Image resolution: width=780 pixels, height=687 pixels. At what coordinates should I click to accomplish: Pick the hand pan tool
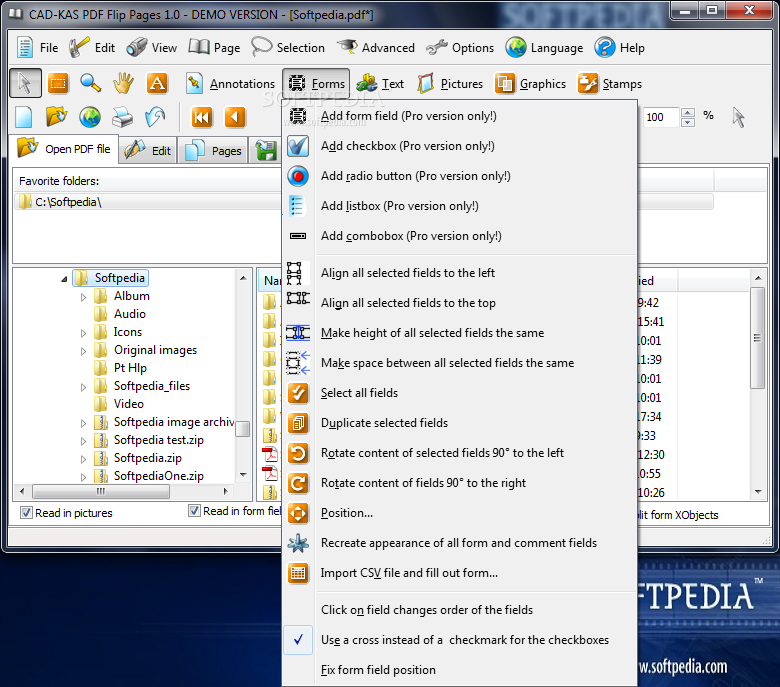pyautogui.click(x=123, y=83)
